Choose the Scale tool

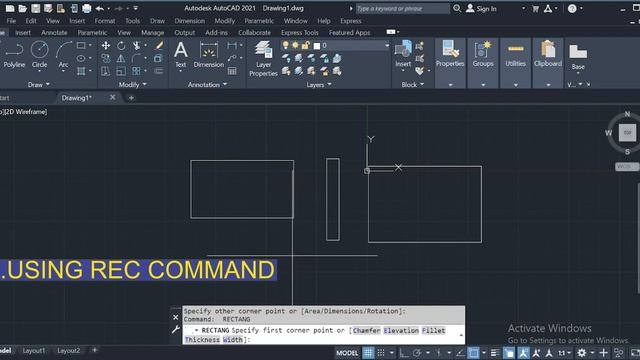pyautogui.click(x=121, y=71)
